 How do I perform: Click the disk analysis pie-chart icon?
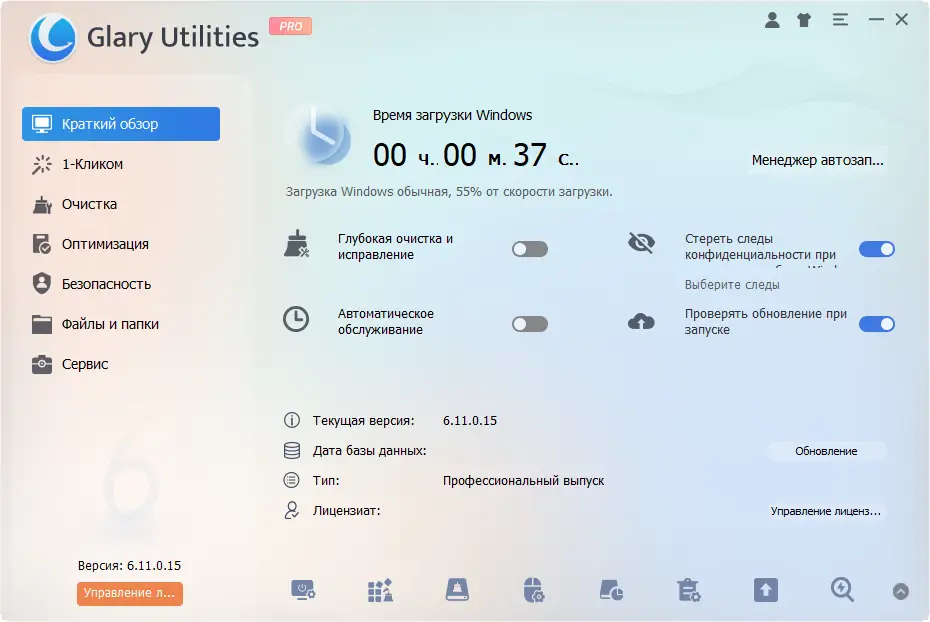tap(610, 590)
